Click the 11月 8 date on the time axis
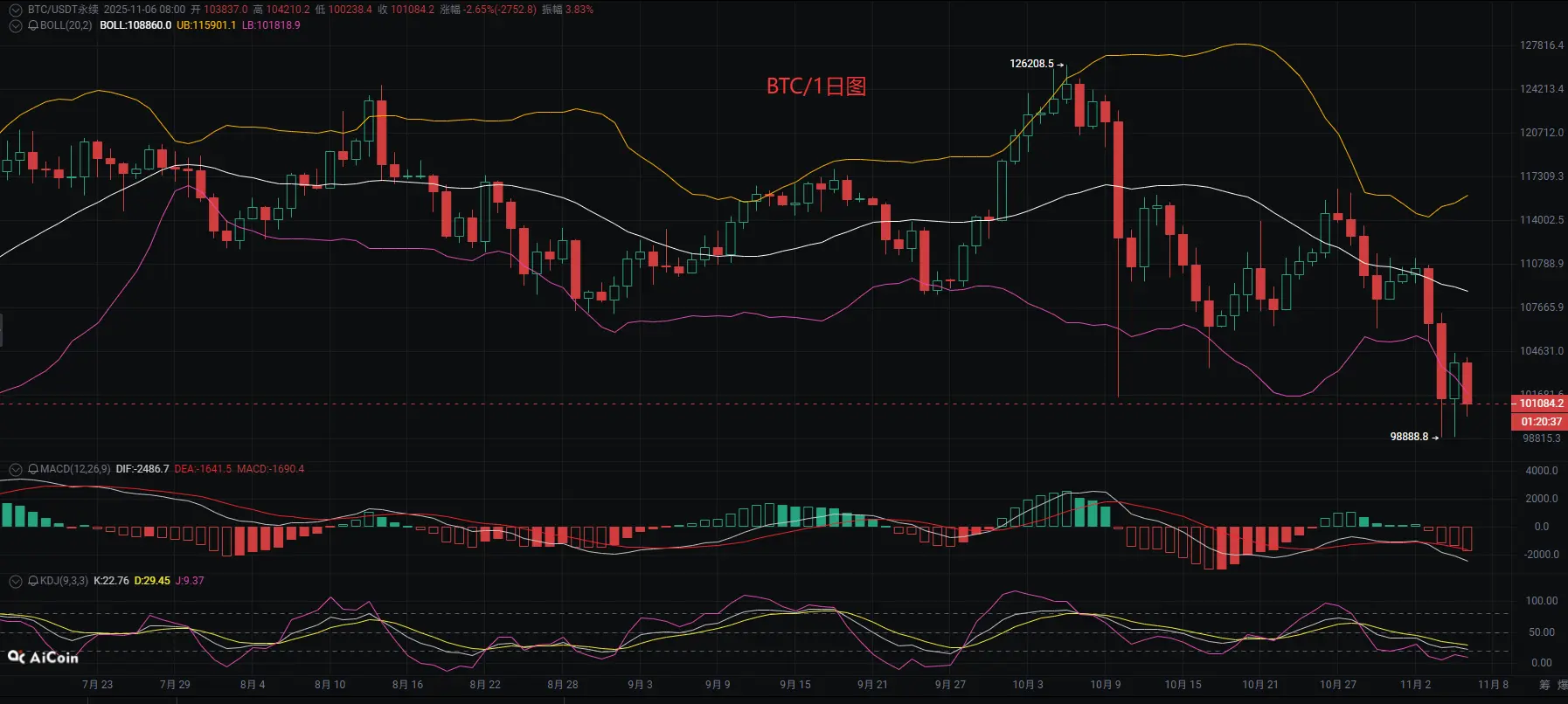The width and height of the screenshot is (1568, 704). coord(1493,685)
